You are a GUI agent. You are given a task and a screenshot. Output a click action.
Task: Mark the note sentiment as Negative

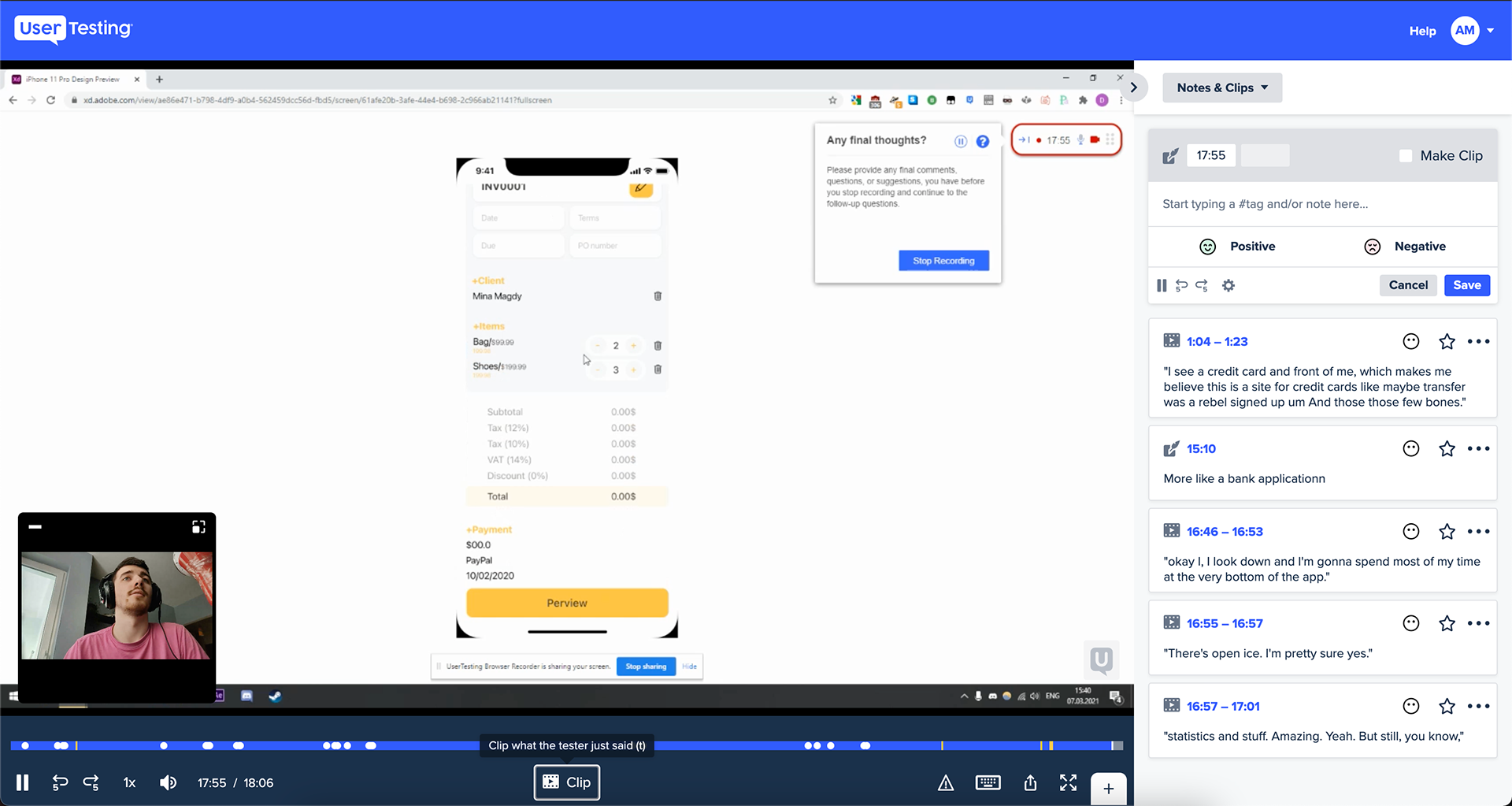1405,247
